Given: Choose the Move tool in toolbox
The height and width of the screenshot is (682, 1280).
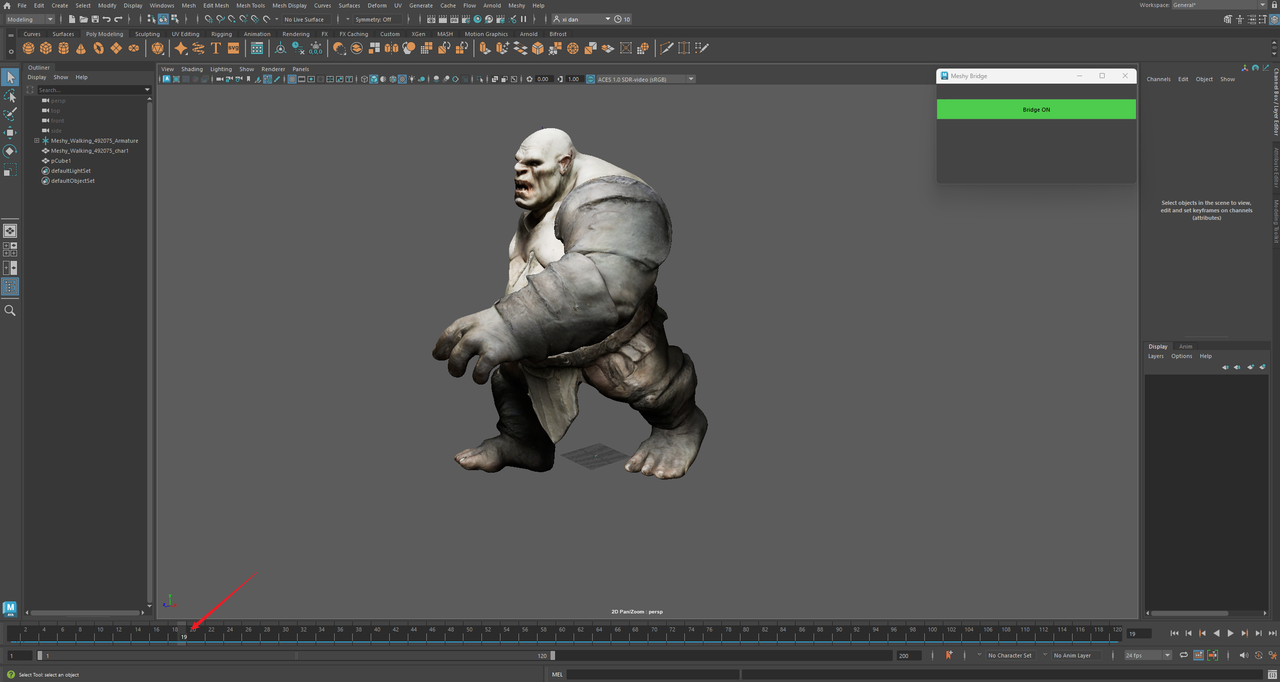Looking at the screenshot, I should tap(10, 132).
